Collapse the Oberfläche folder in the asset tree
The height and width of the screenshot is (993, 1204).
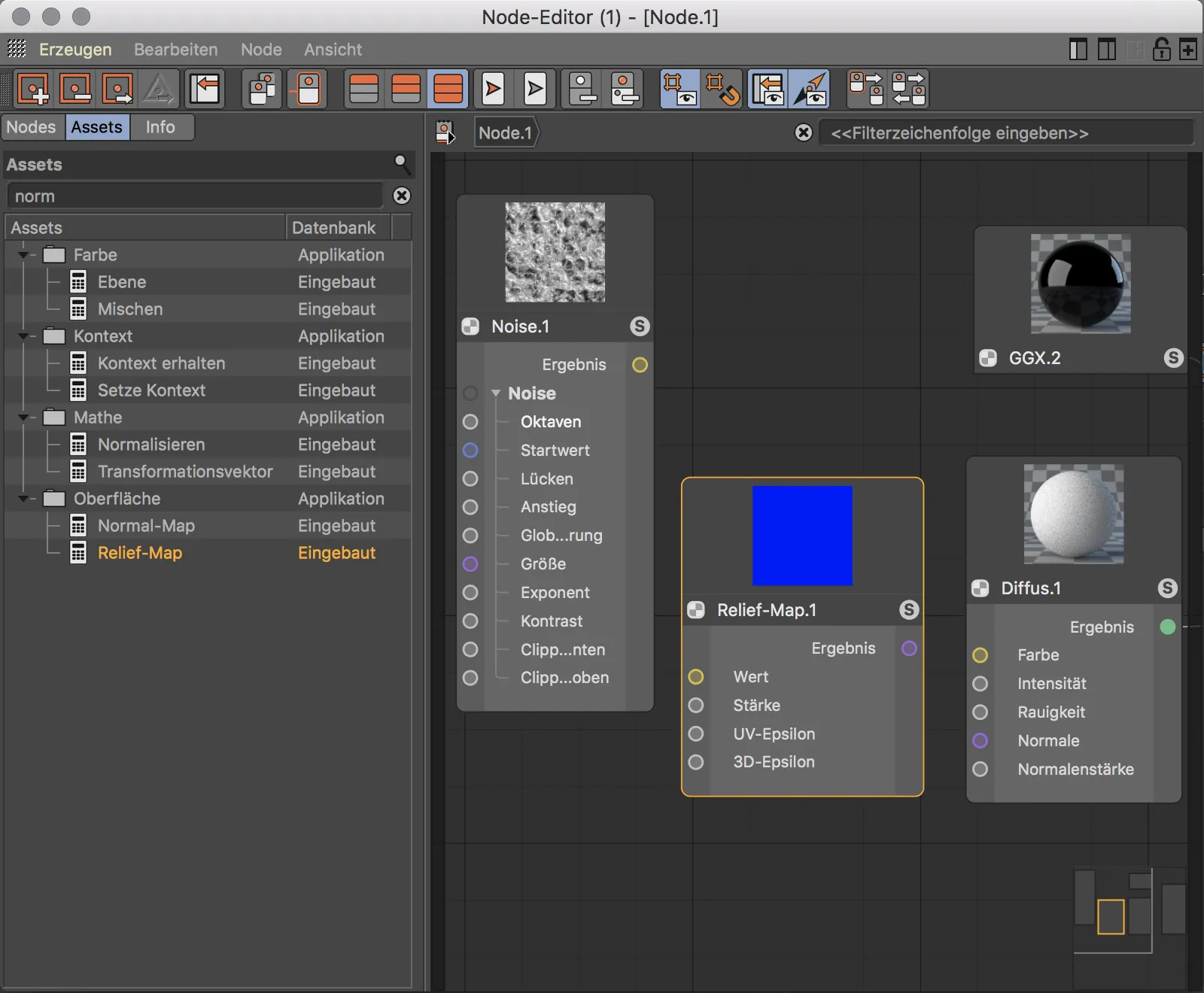(23, 499)
